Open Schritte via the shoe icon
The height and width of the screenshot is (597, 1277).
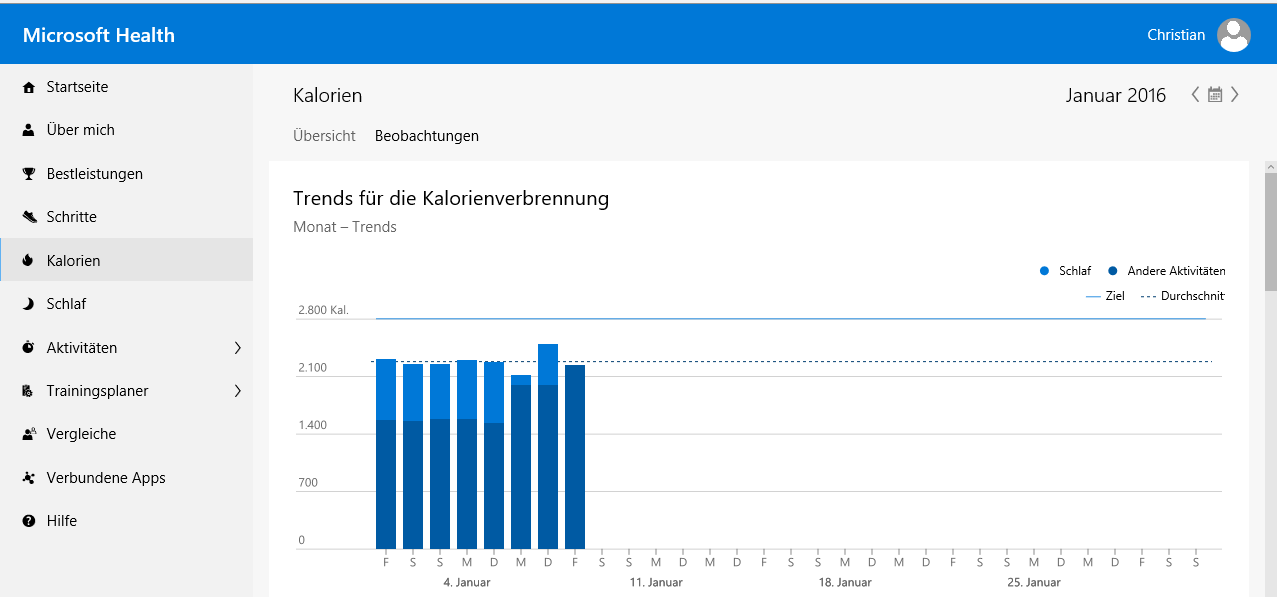(x=28, y=217)
